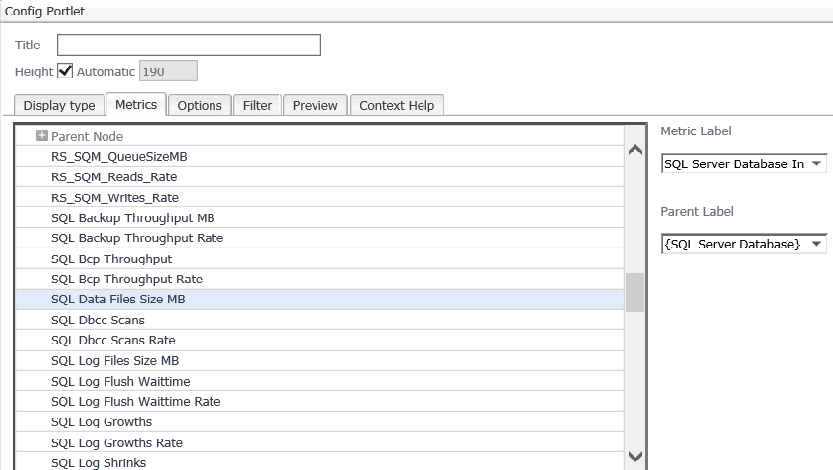Select RS_SQM_QueueSizeMB metric

click(119, 157)
